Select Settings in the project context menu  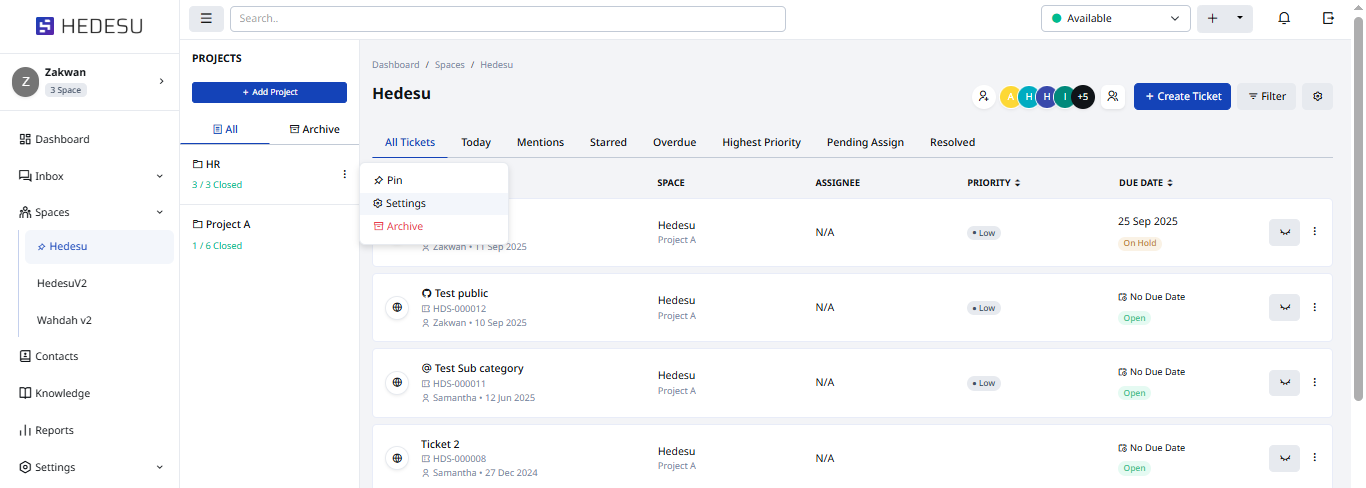[x=405, y=203]
